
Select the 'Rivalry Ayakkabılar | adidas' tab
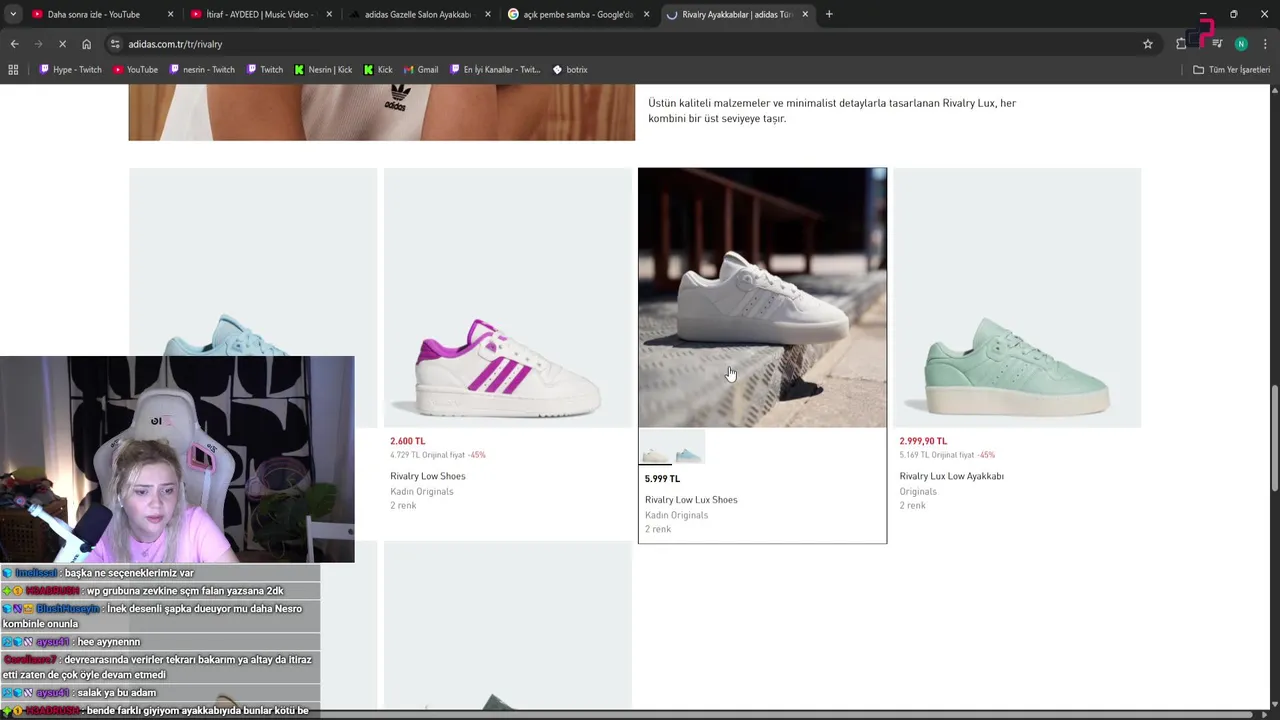[736, 14]
